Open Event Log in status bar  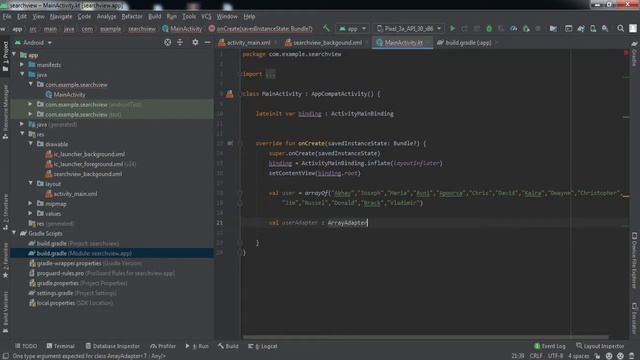point(550,346)
